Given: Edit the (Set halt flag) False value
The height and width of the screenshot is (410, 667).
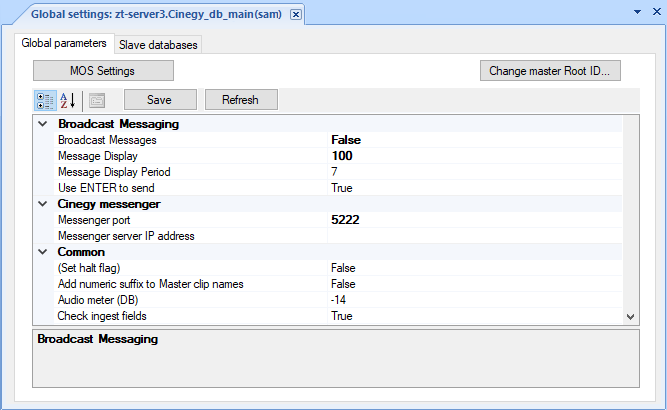Looking at the screenshot, I should pos(475,268).
